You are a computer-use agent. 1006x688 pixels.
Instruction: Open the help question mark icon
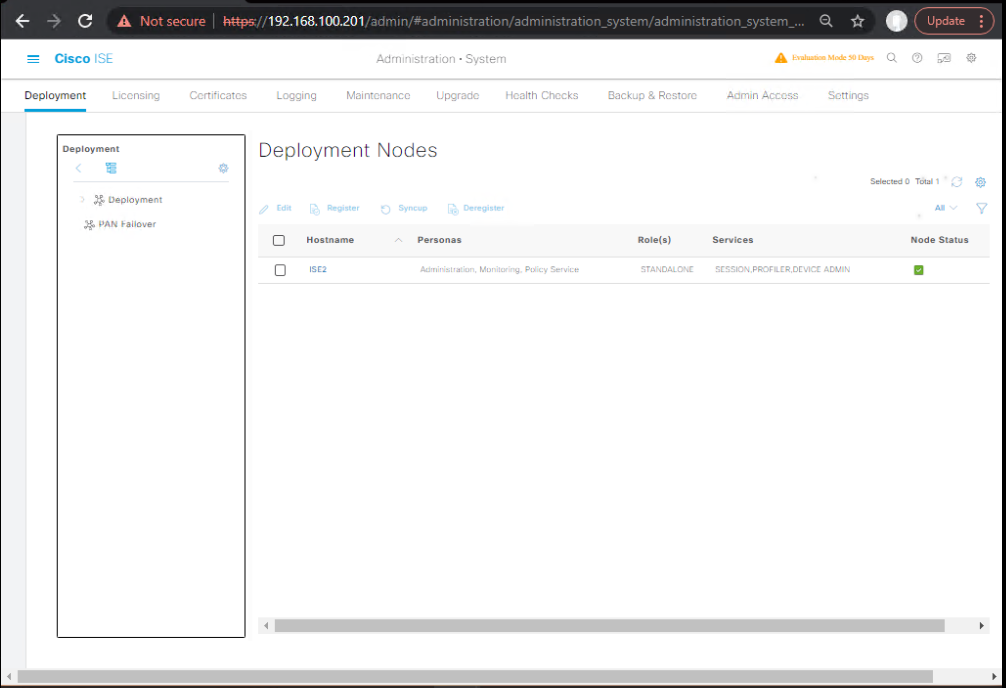917,58
